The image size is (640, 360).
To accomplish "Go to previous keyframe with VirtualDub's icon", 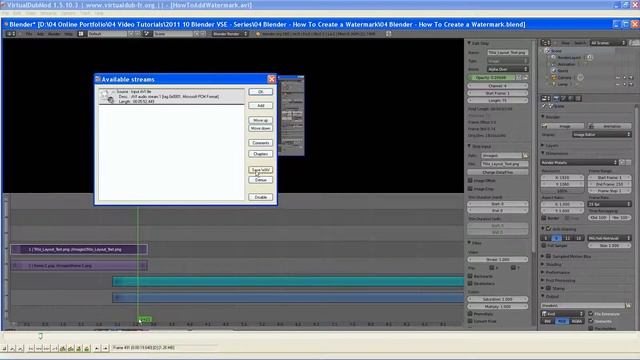I will [62, 348].
